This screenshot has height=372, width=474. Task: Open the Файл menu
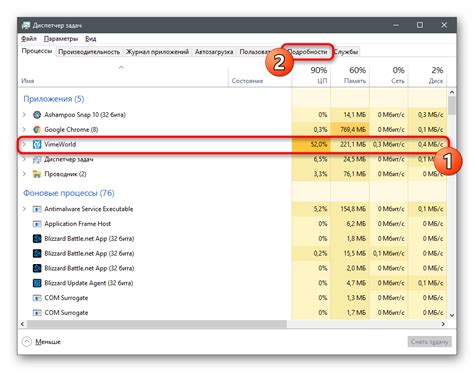pyautogui.click(x=29, y=39)
